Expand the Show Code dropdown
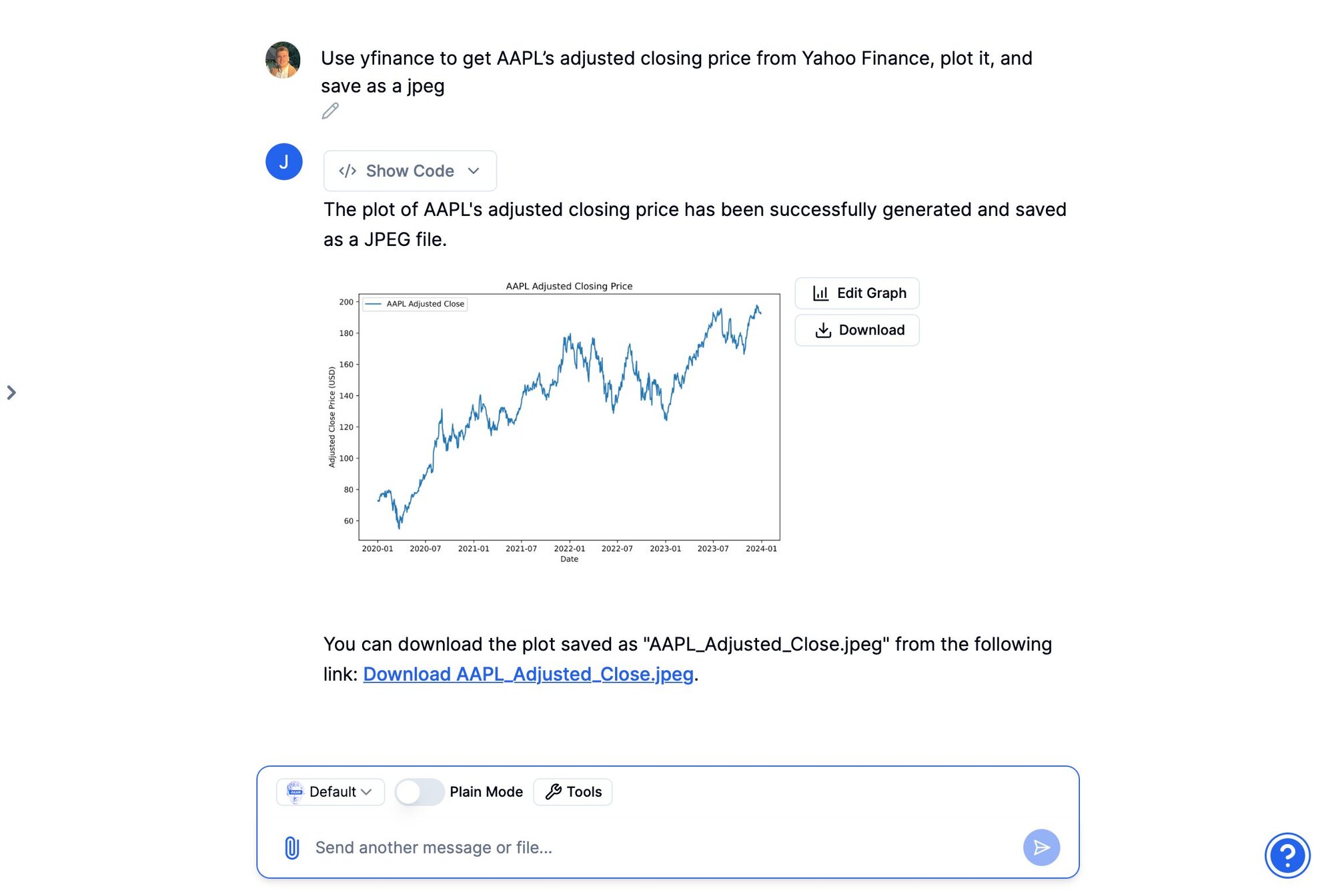The width and height of the screenshot is (1334, 896). tap(474, 171)
